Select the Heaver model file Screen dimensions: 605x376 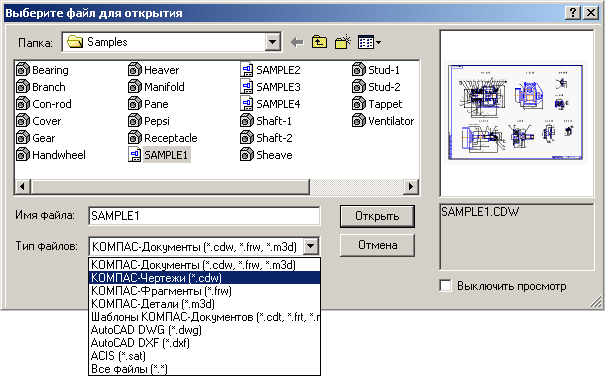[x=154, y=70]
